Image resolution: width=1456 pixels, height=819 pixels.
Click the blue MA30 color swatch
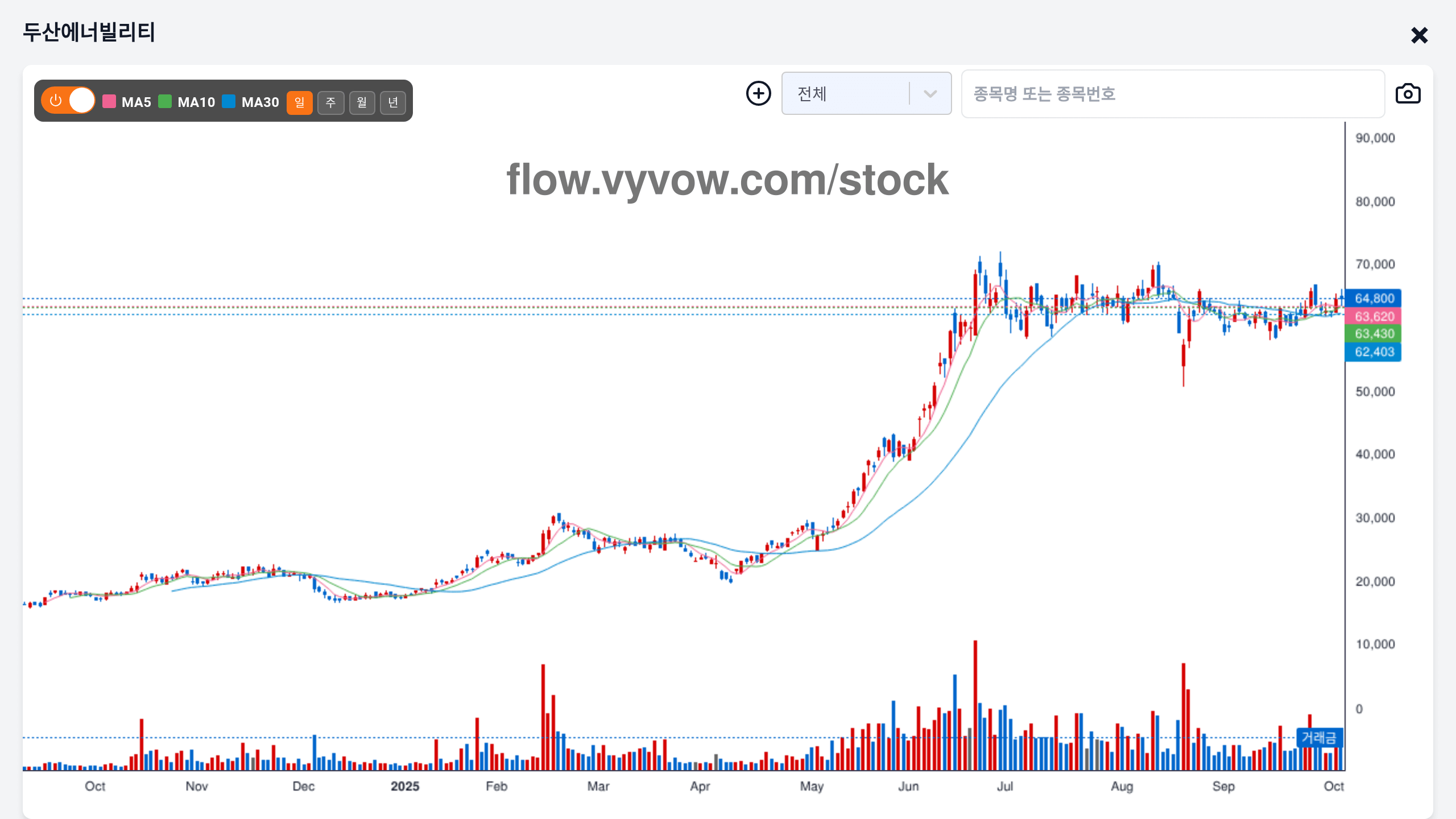(229, 102)
